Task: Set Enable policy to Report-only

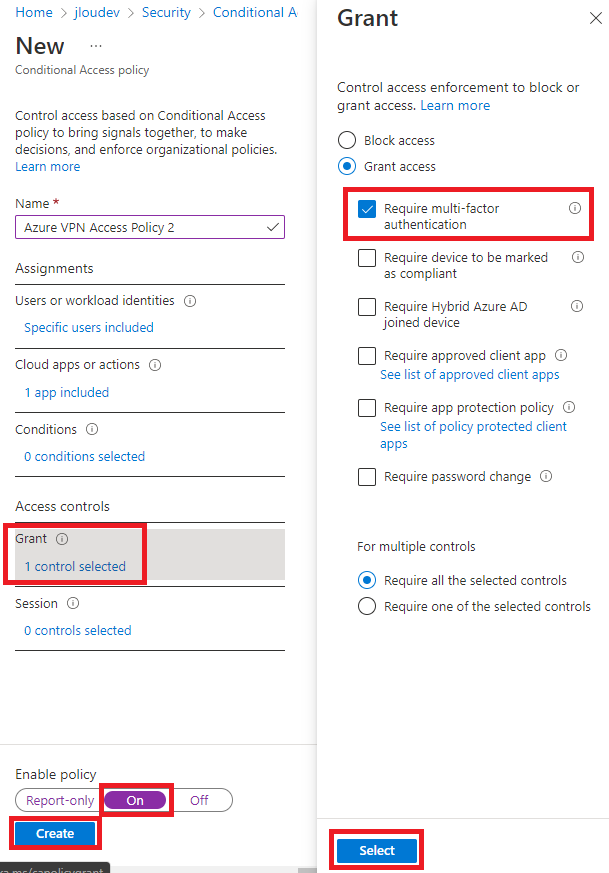Action: tap(60, 801)
